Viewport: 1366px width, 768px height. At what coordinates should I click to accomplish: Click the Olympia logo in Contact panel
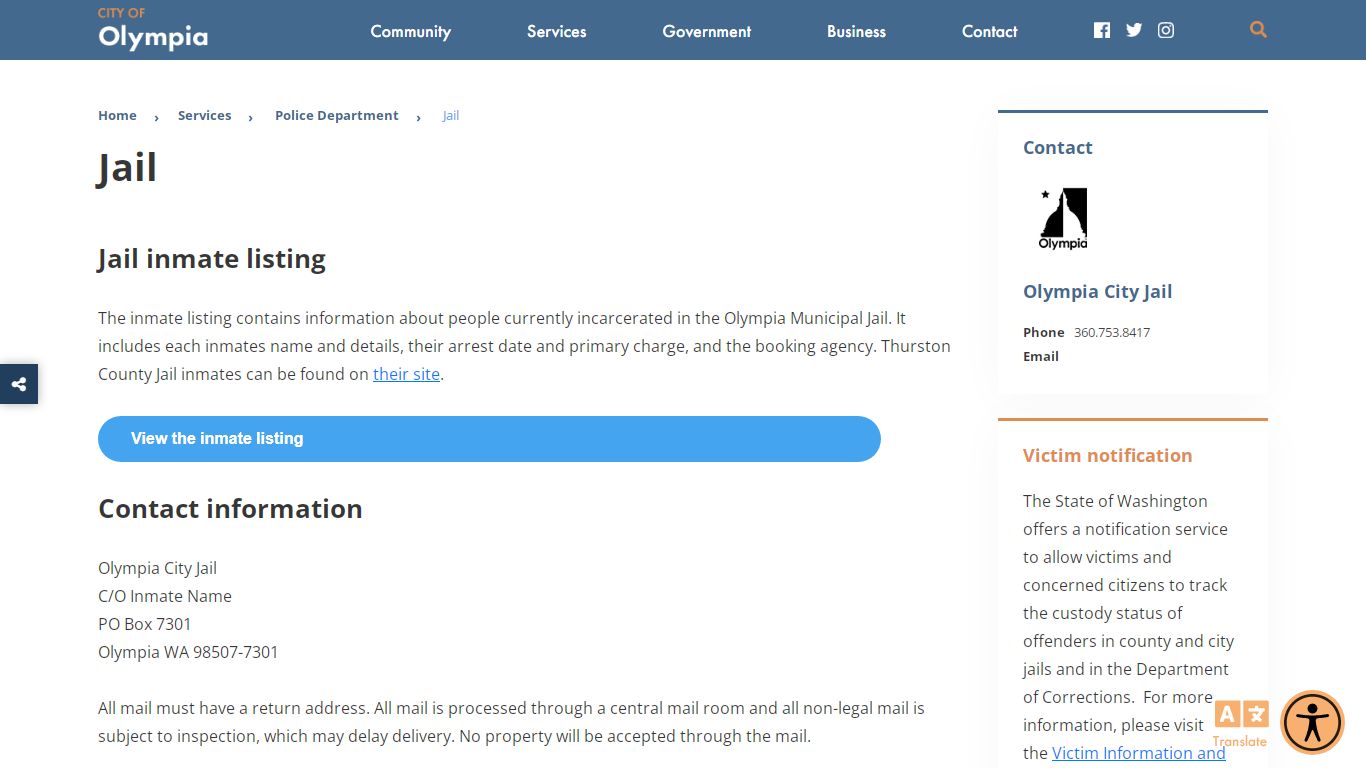pyautogui.click(x=1063, y=219)
